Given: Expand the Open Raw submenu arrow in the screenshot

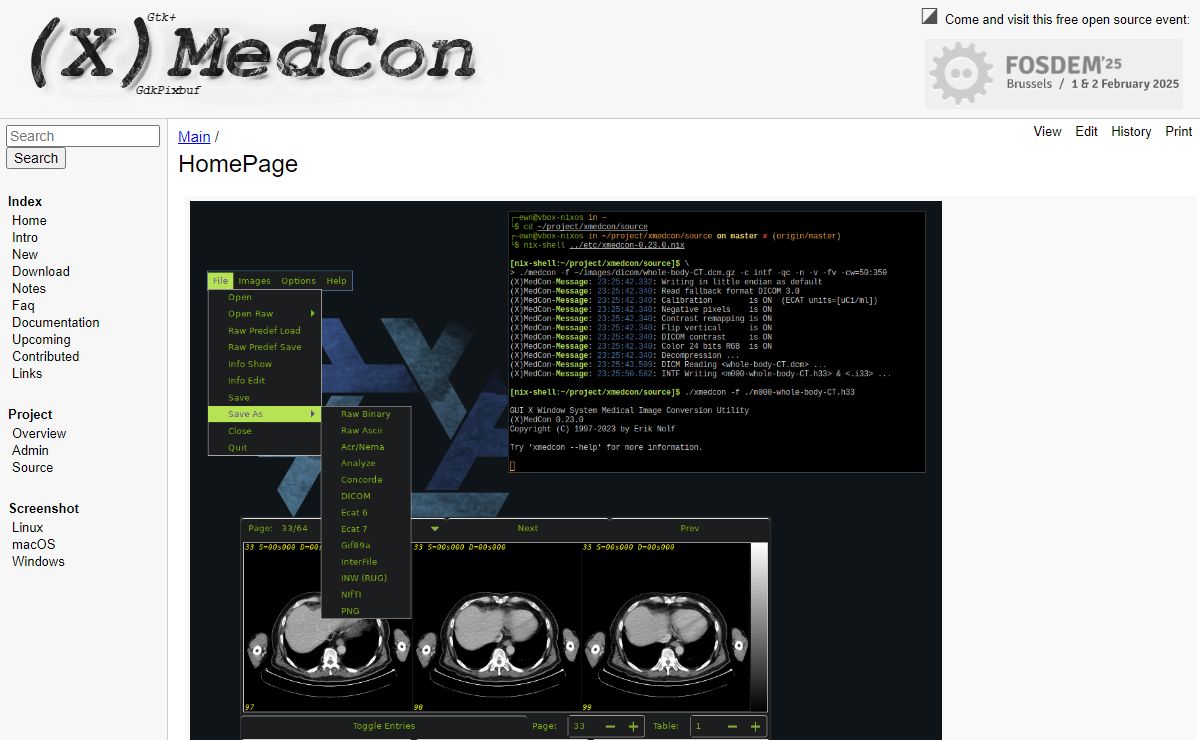Looking at the screenshot, I should pos(312,314).
